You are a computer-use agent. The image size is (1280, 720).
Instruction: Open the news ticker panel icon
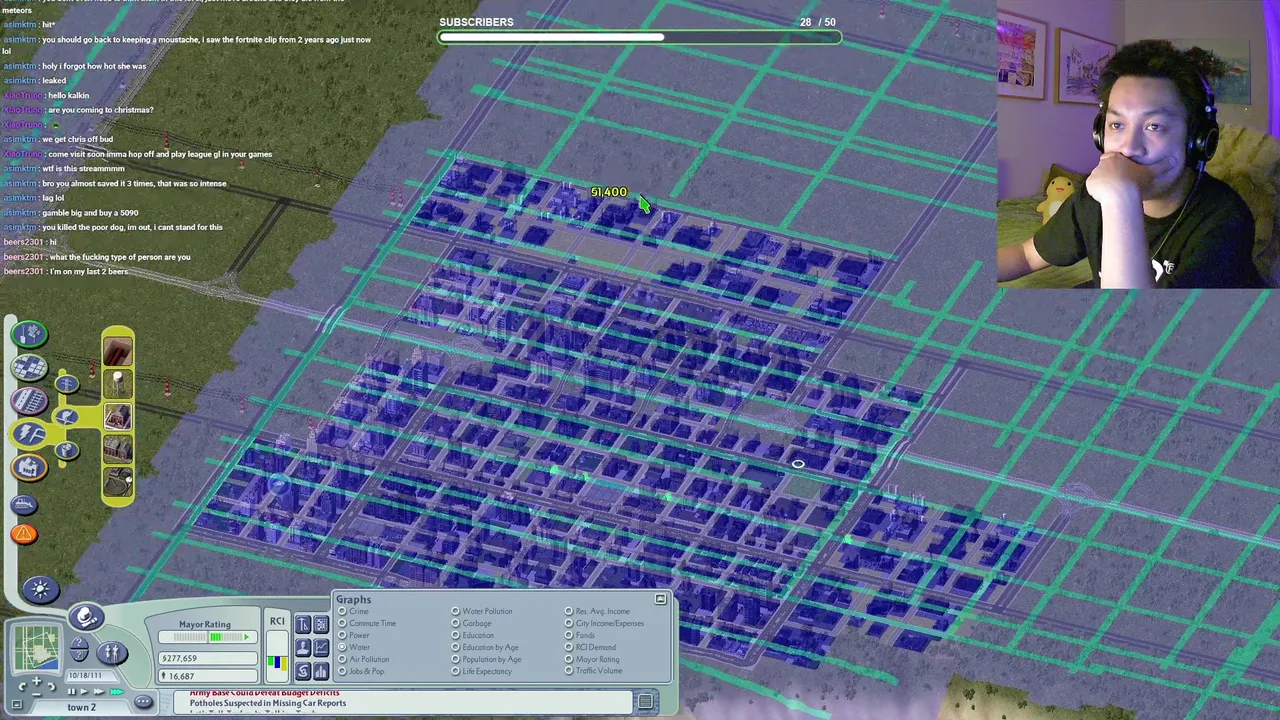[645, 702]
